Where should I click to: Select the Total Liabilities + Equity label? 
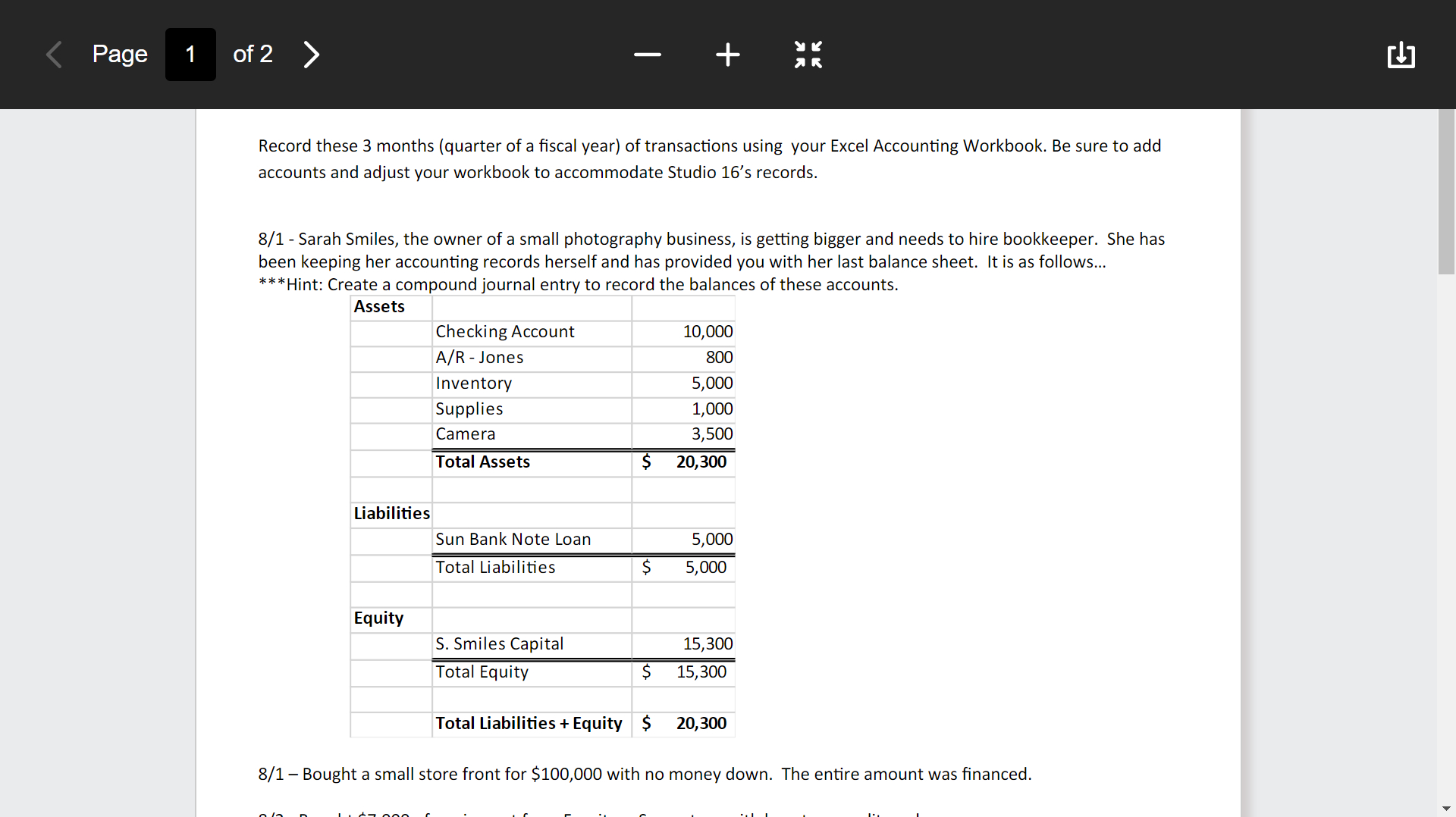tap(529, 724)
